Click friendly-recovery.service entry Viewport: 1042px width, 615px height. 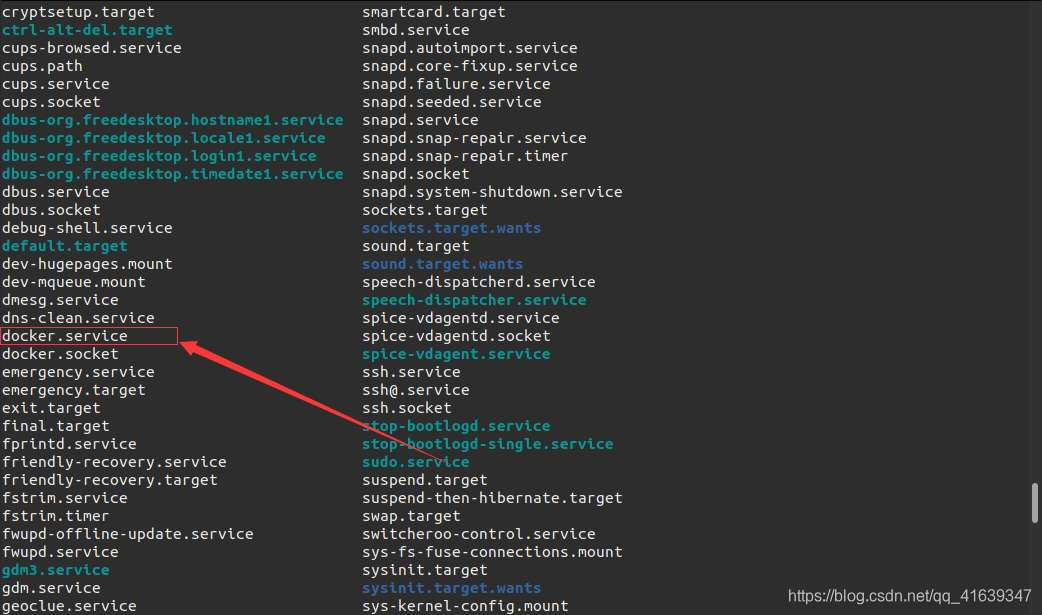click(x=114, y=461)
